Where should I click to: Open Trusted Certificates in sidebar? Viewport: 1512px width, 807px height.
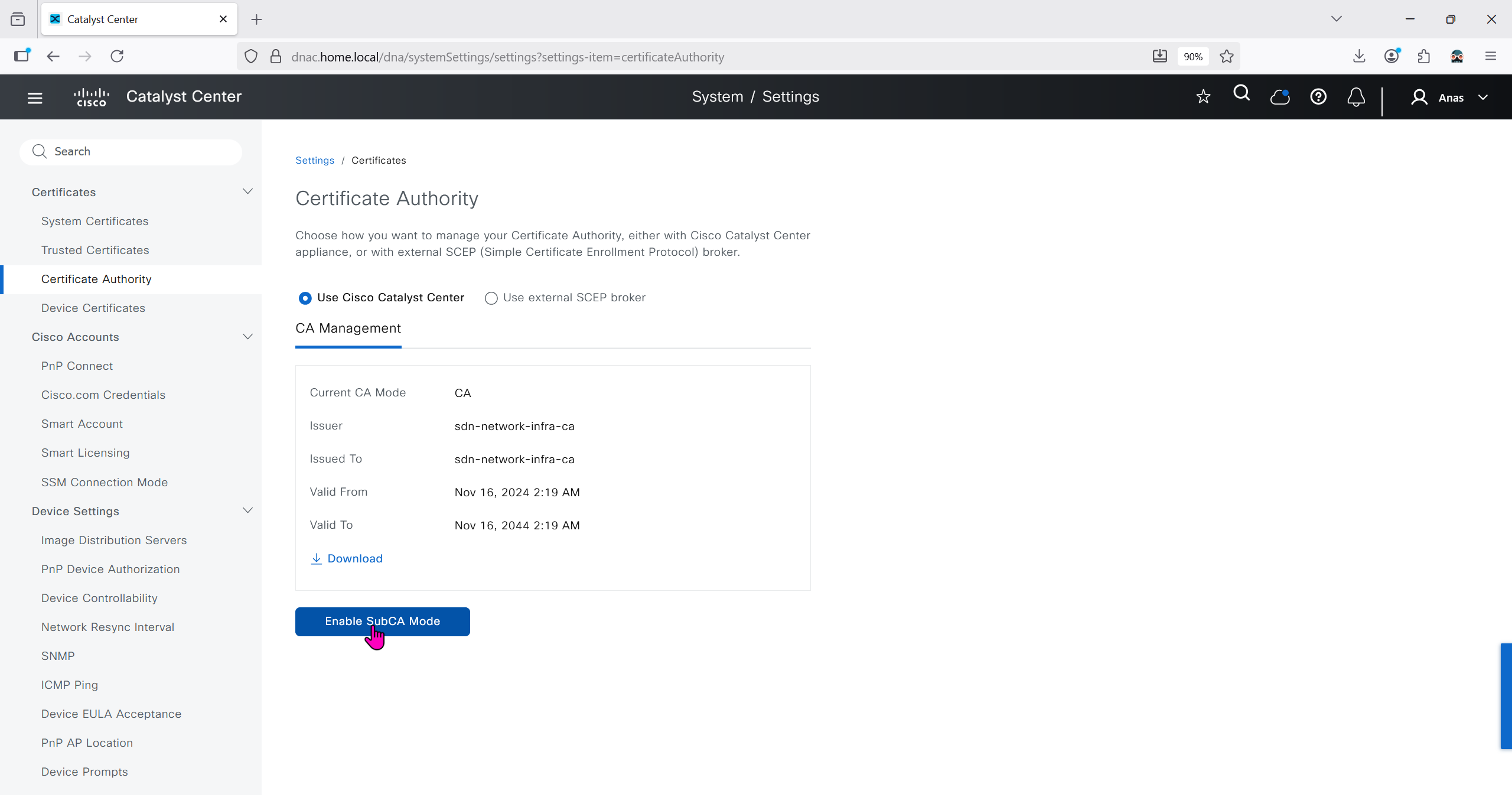click(x=95, y=250)
